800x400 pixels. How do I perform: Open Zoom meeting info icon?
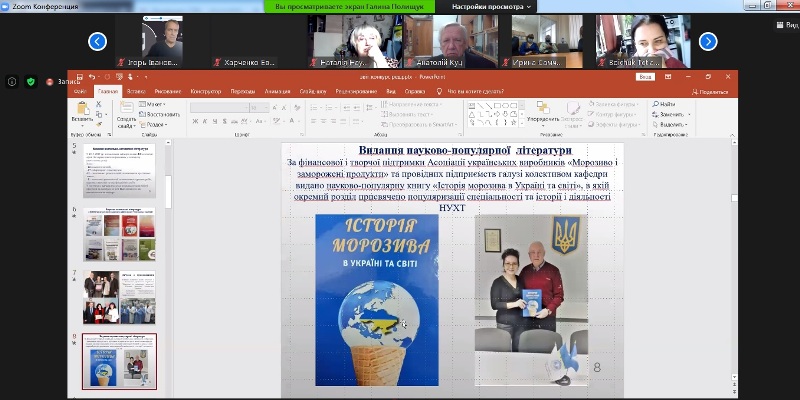point(12,81)
